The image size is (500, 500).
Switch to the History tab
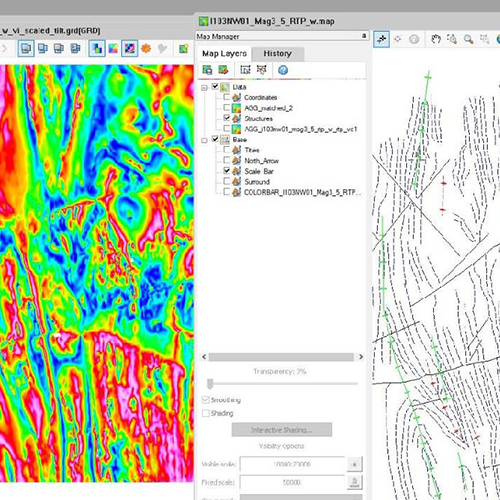click(x=278, y=54)
